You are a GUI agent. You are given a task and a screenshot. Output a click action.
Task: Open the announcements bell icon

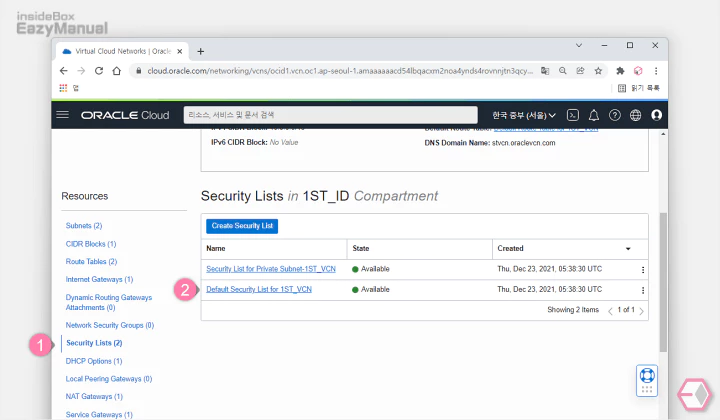tap(594, 115)
